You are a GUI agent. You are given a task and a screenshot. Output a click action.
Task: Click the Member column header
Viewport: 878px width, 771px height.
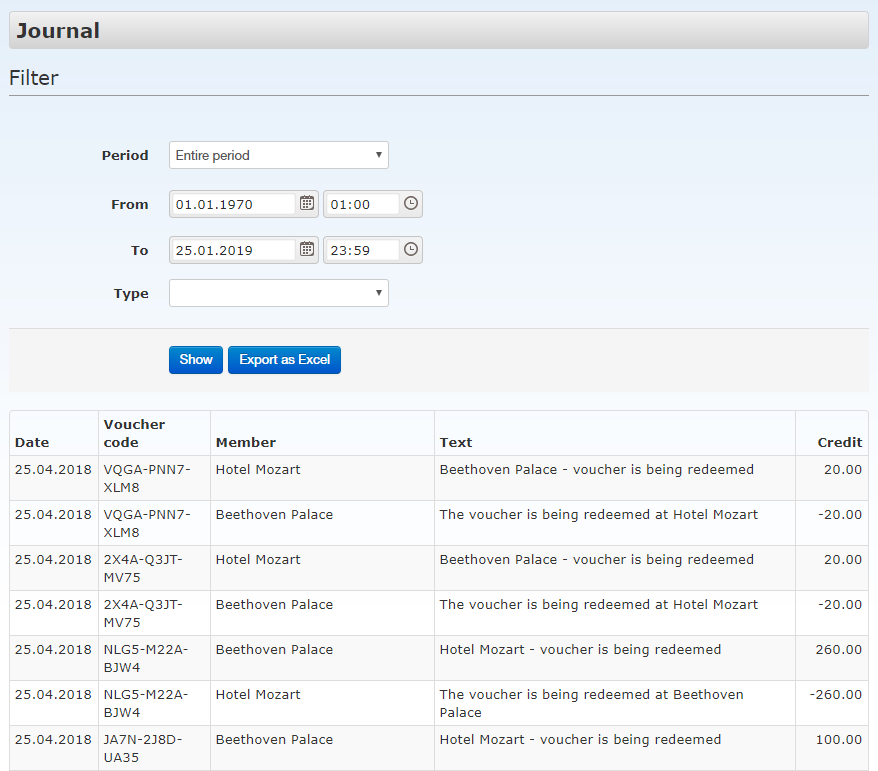pyautogui.click(x=246, y=442)
